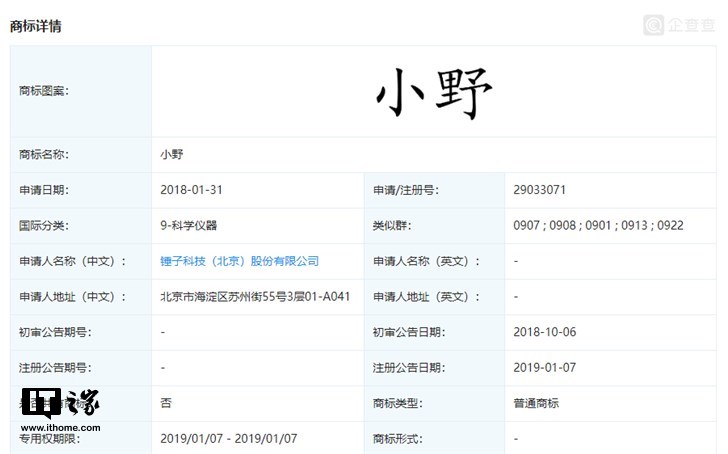Click the 小野 trademark image
The width and height of the screenshot is (728, 454).
click(x=434, y=92)
